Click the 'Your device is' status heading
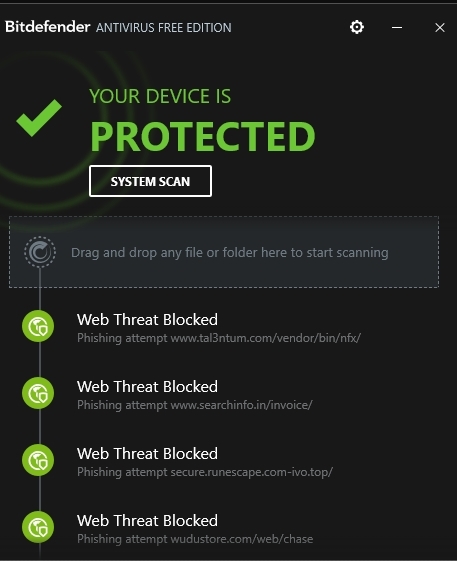The height and width of the screenshot is (561, 457). click(x=160, y=96)
